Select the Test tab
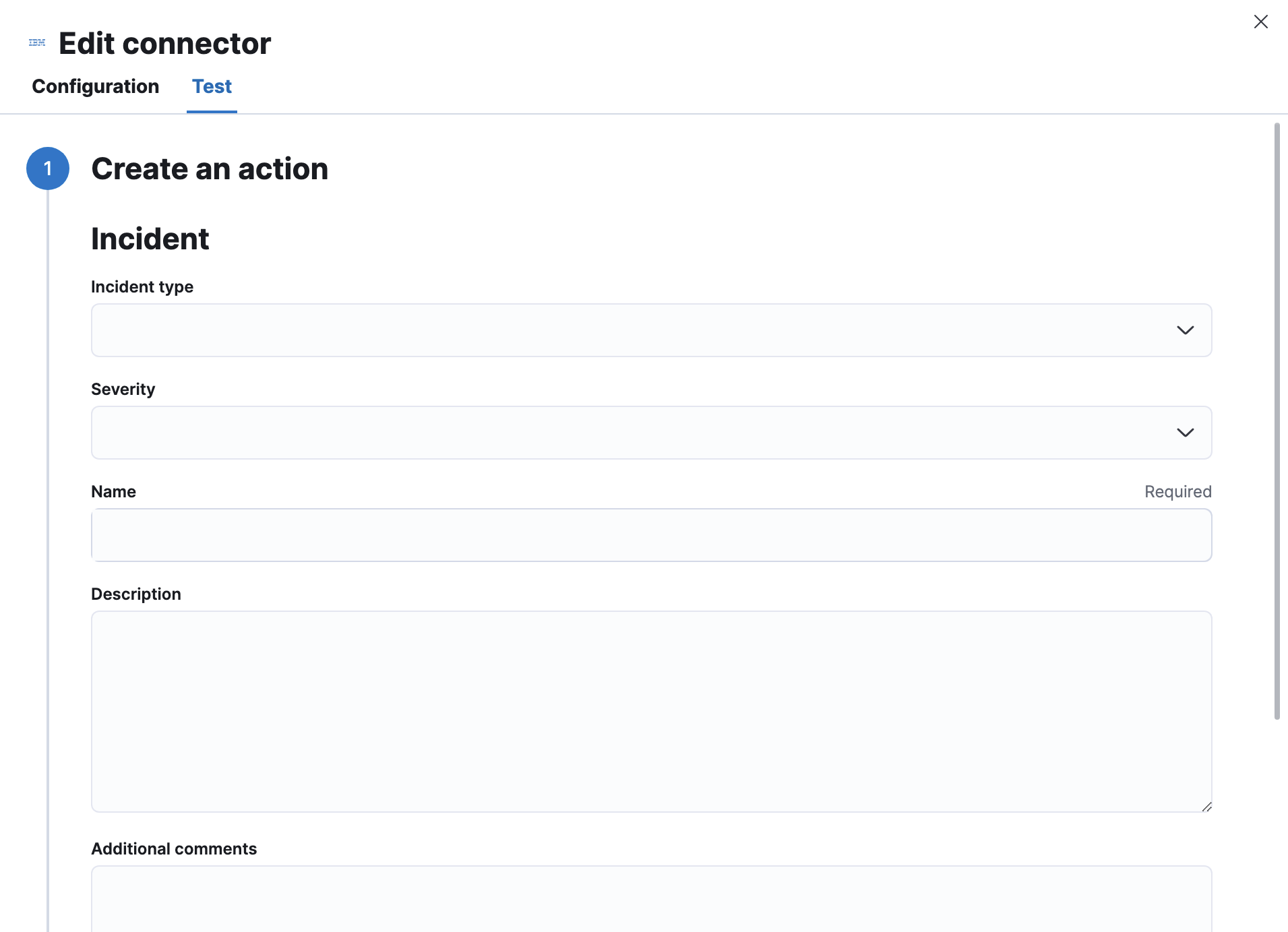The width and height of the screenshot is (1288, 932). 212,86
